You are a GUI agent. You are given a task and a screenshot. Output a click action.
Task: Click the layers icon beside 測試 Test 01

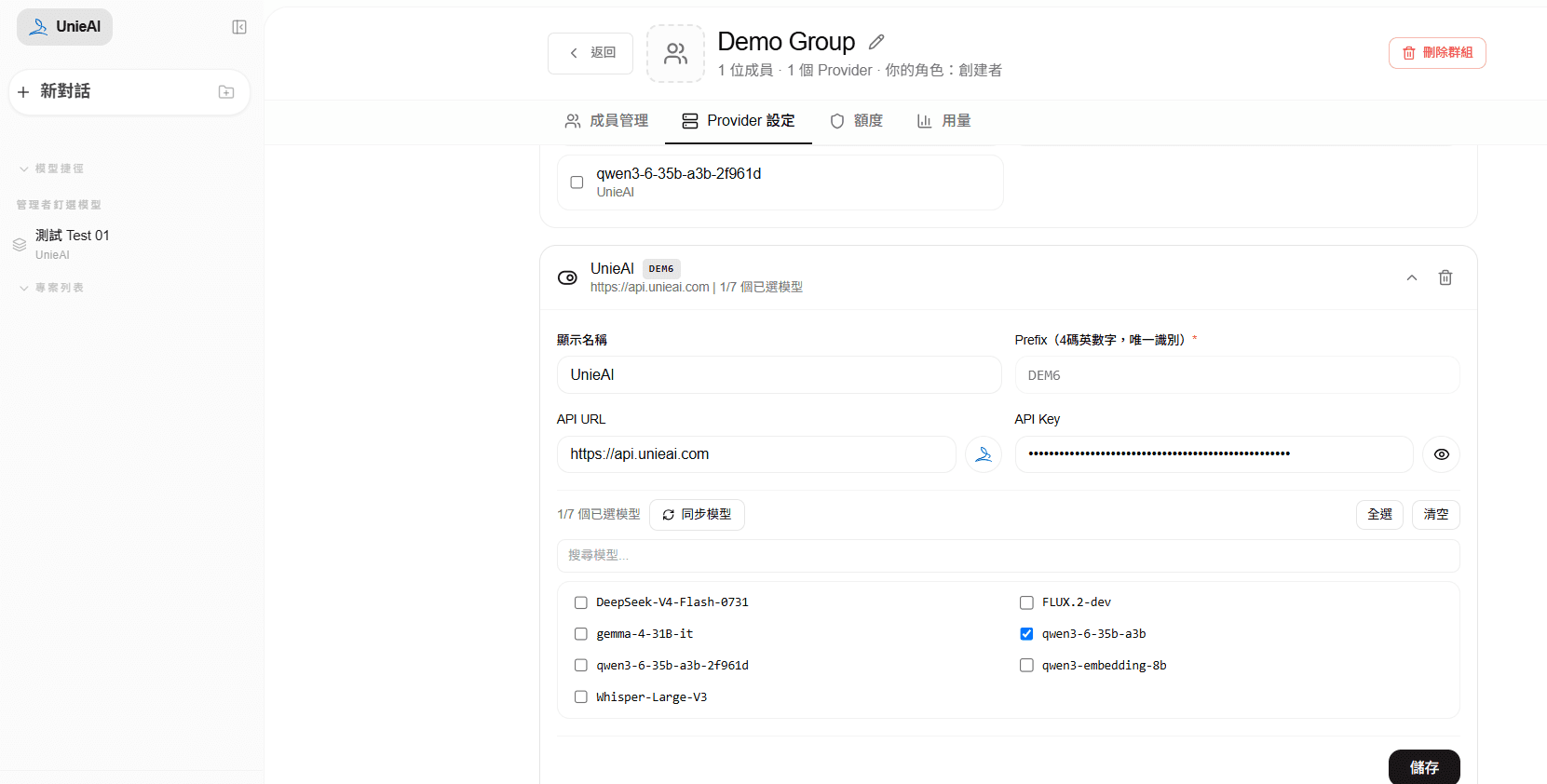(20, 245)
